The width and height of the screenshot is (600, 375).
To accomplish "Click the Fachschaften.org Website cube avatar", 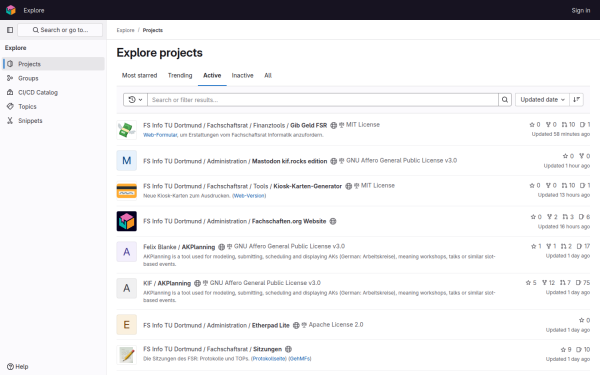I will [127, 221].
